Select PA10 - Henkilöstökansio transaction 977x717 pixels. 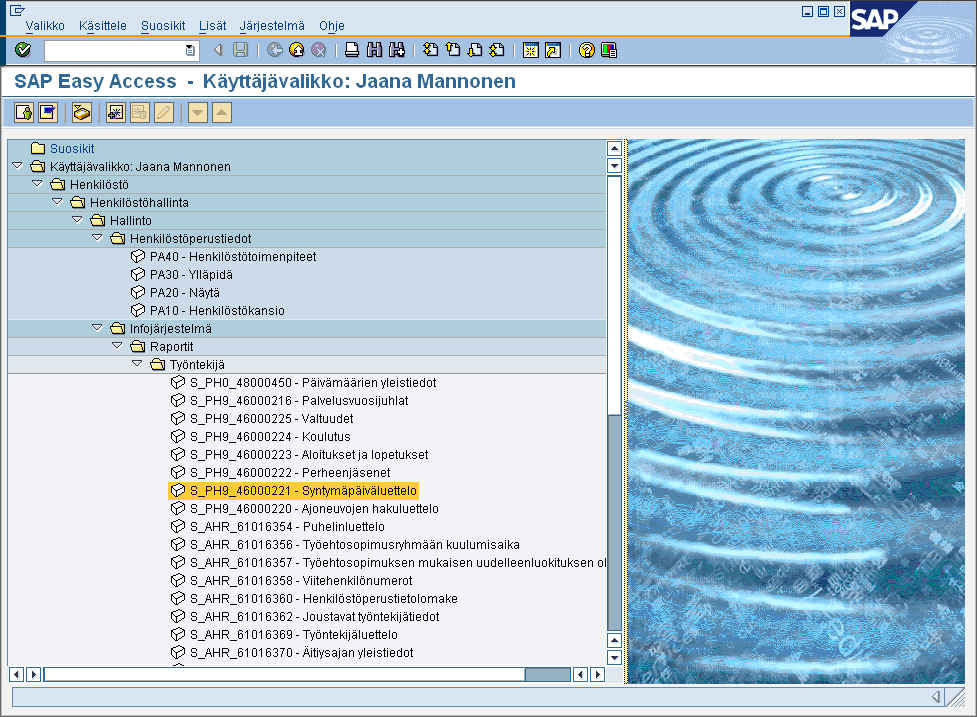coord(217,311)
